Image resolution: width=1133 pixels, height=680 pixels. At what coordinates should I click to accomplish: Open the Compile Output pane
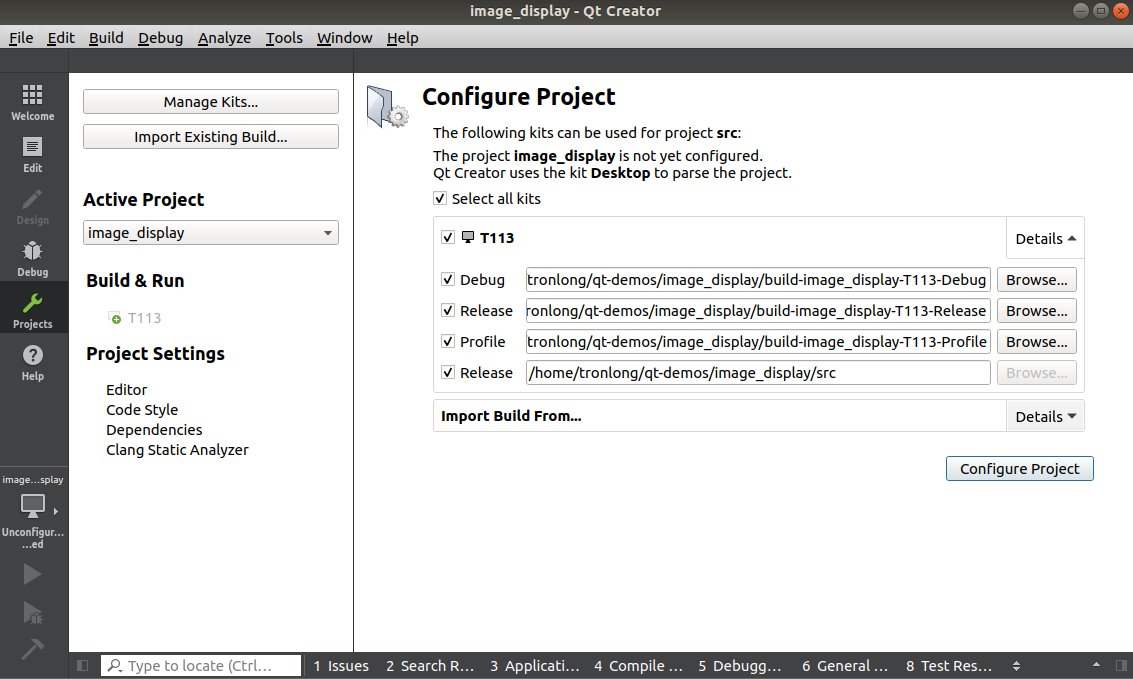pyautogui.click(x=638, y=666)
